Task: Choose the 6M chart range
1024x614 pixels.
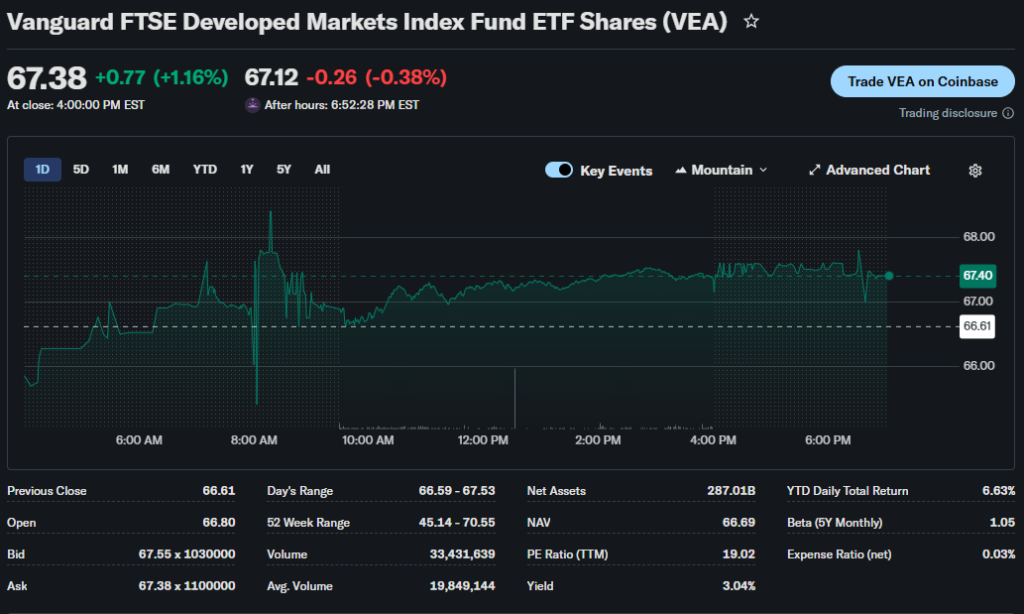Action: [160, 170]
